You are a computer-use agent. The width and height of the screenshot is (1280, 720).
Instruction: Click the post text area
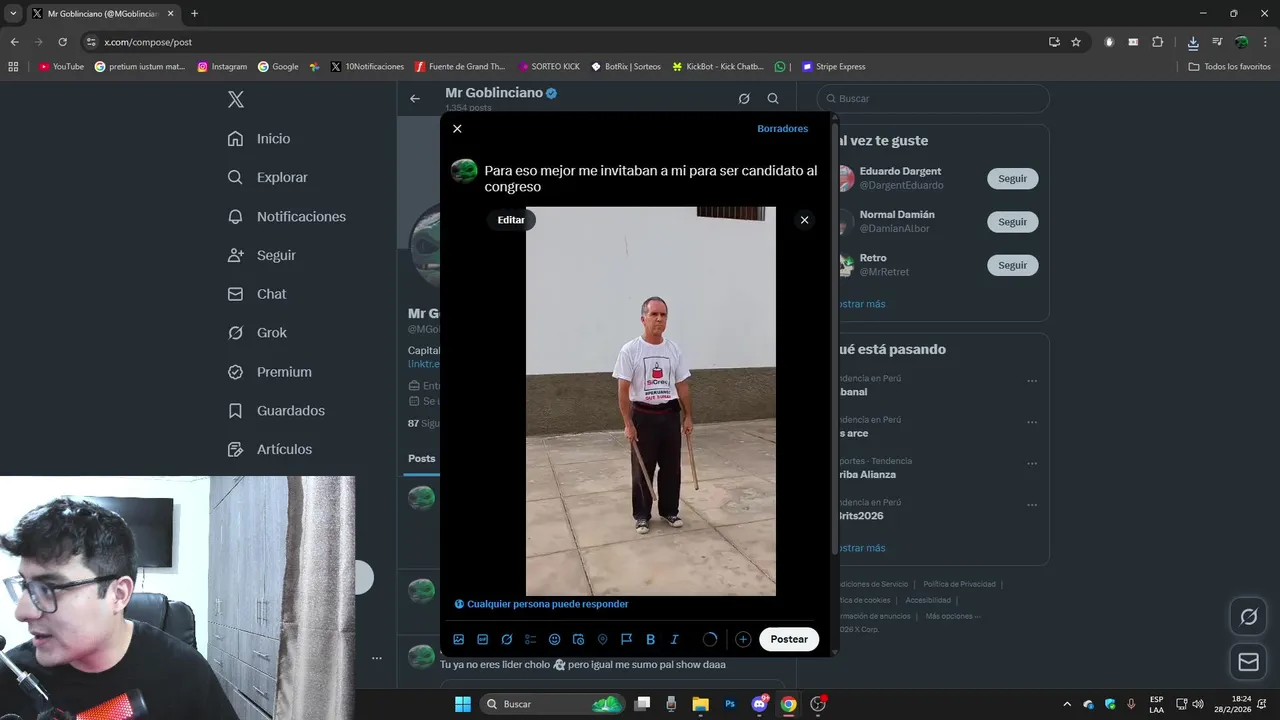(x=651, y=179)
